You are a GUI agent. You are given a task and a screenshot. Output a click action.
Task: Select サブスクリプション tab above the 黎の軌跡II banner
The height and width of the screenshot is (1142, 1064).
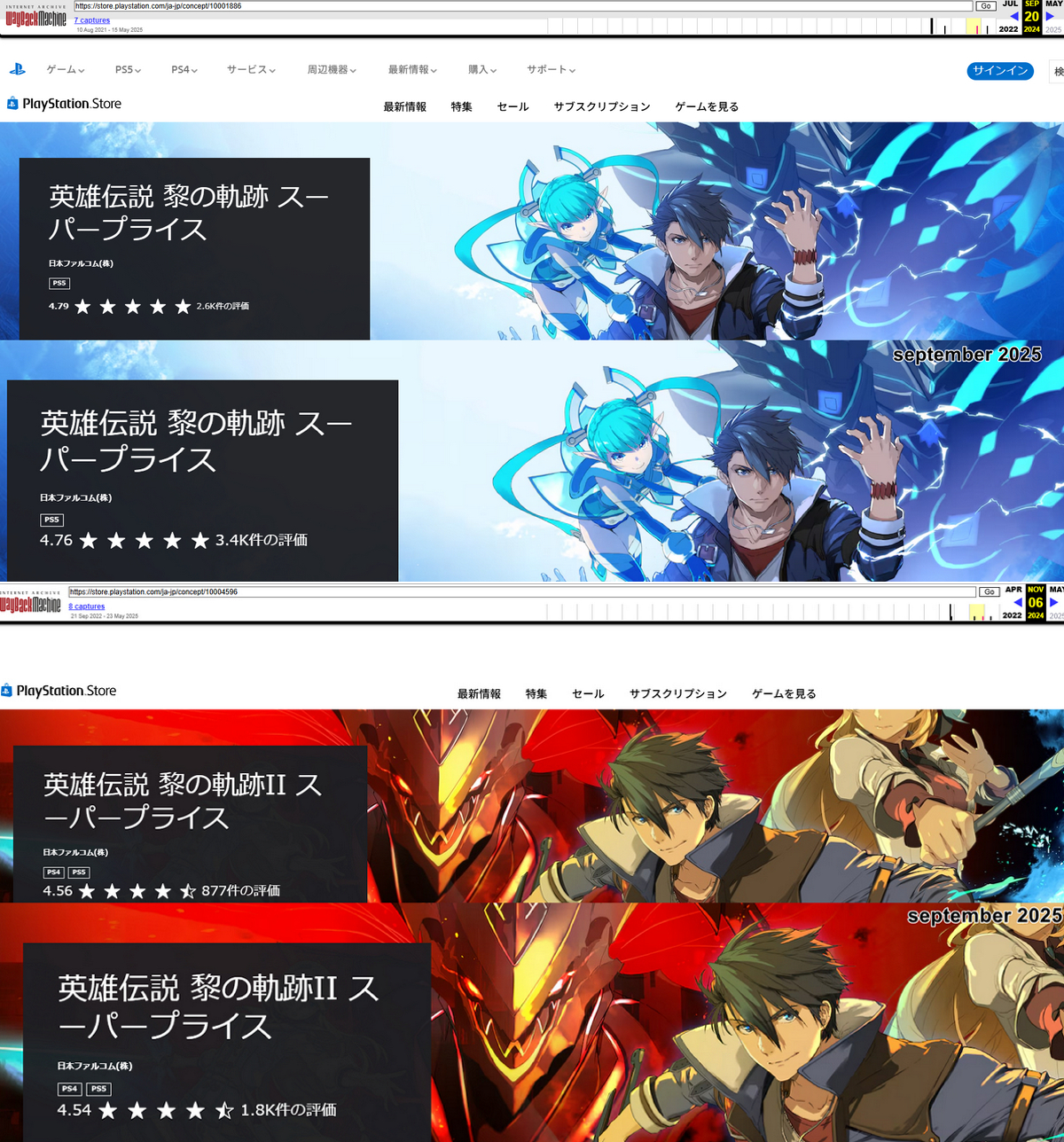678,693
